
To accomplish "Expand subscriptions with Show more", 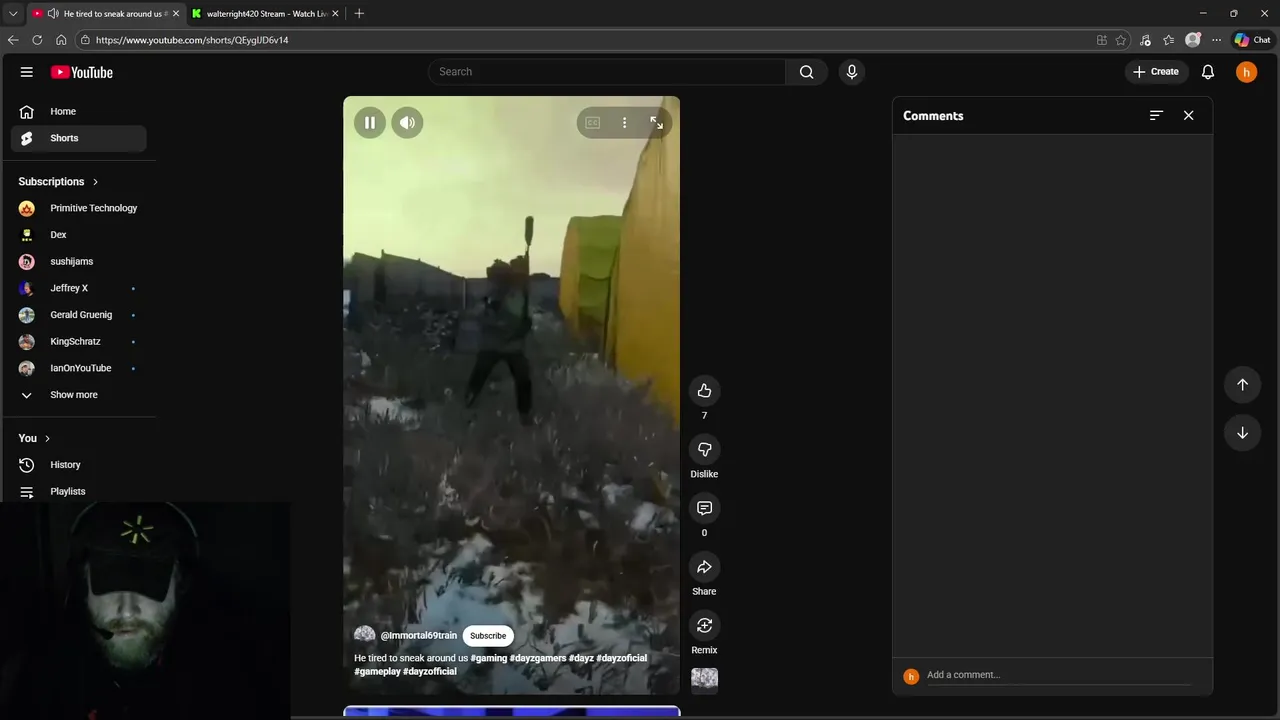I will pos(78,395).
